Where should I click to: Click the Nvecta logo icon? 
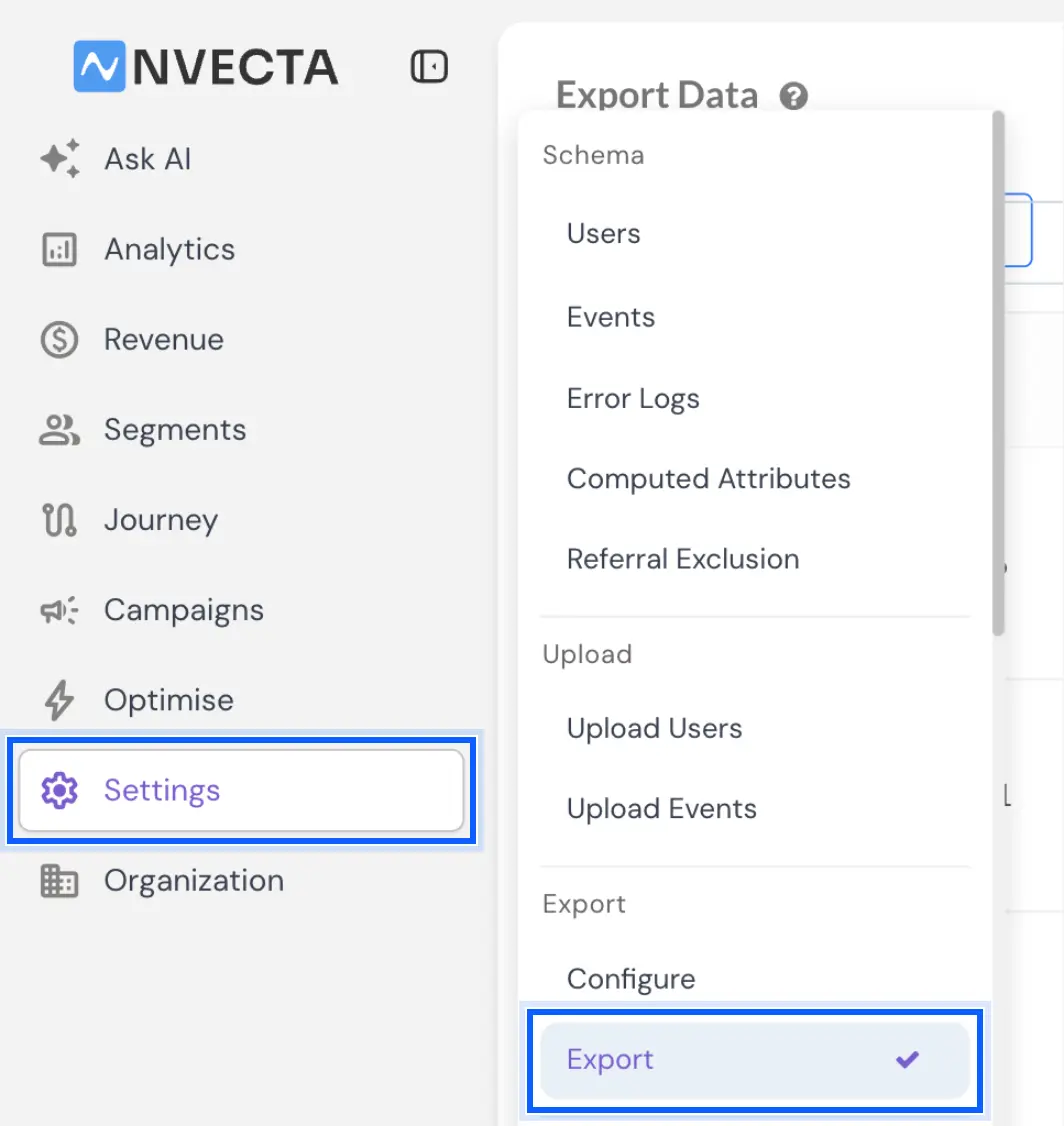coord(99,66)
